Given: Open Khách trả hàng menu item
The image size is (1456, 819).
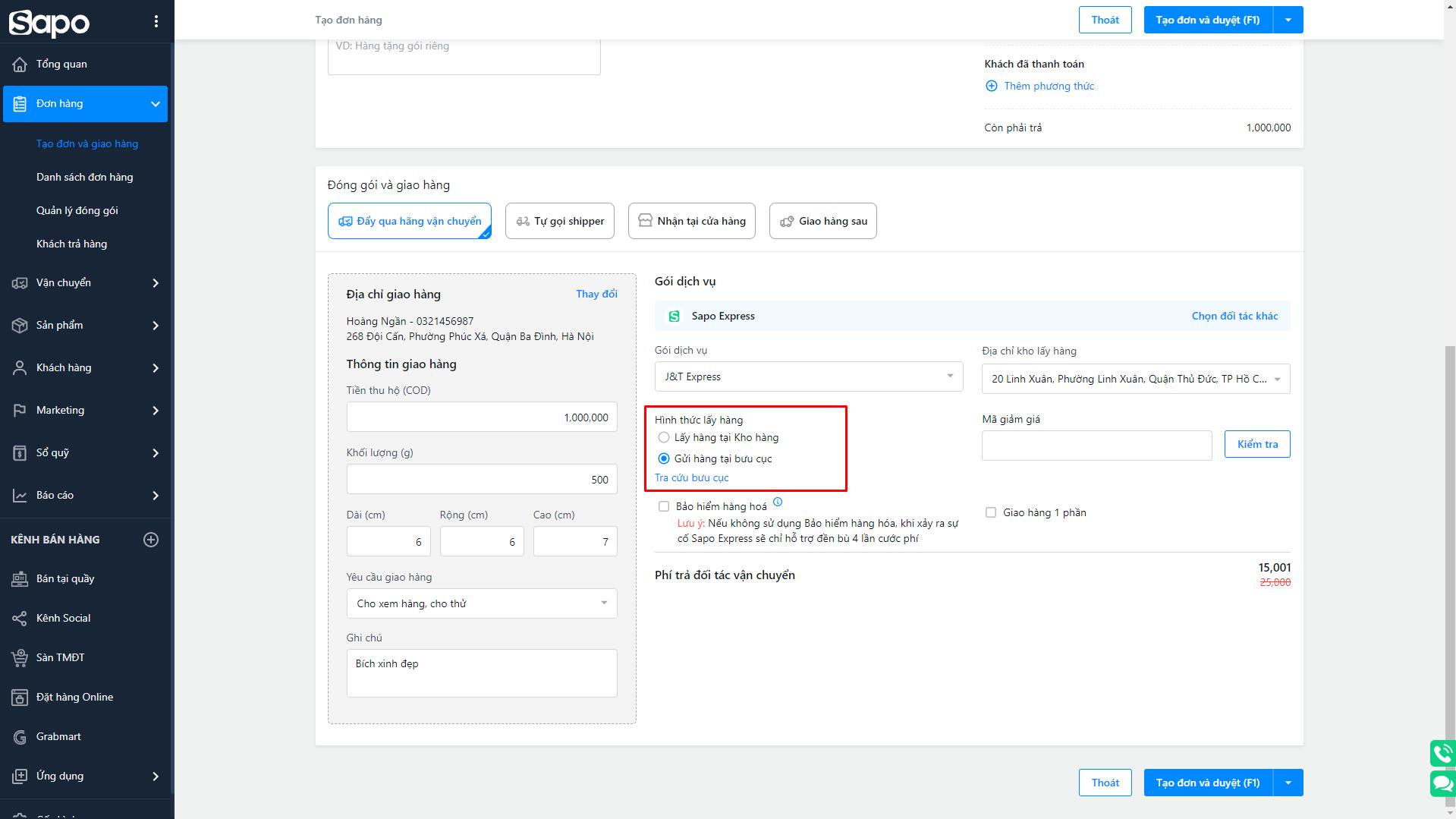Looking at the screenshot, I should click(72, 244).
